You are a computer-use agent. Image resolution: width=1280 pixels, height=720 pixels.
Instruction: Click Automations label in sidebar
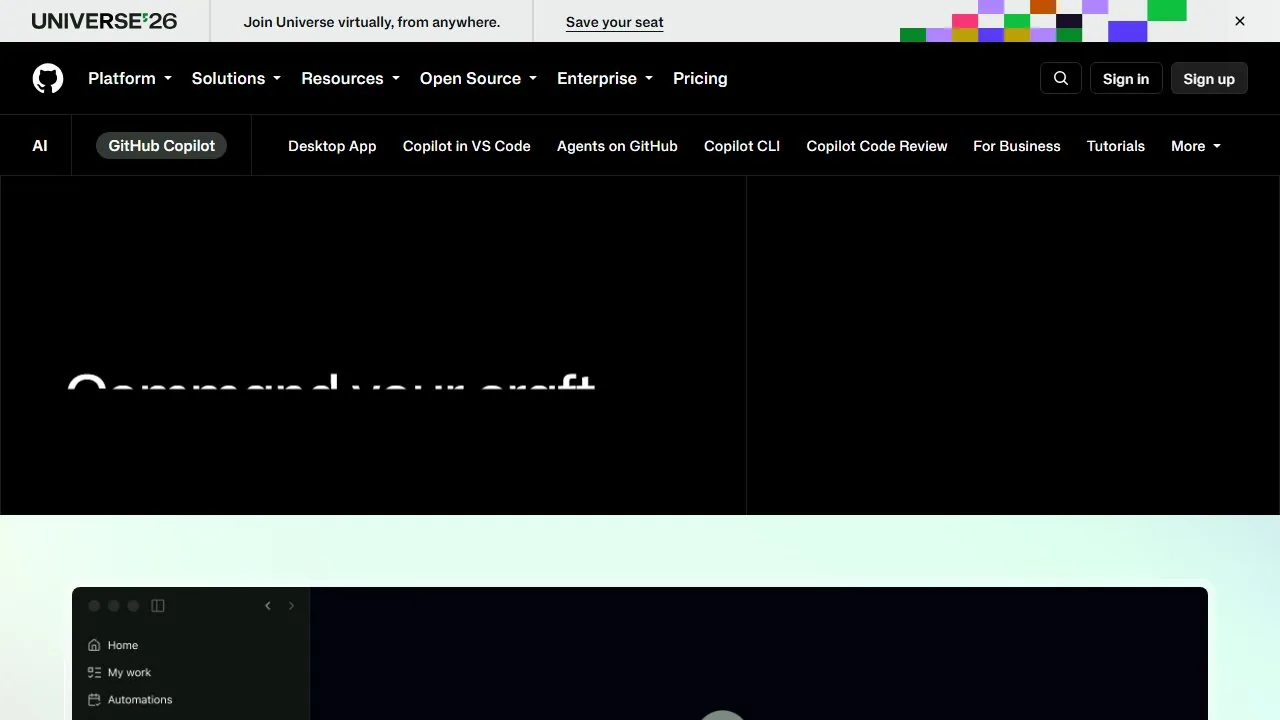tap(140, 699)
